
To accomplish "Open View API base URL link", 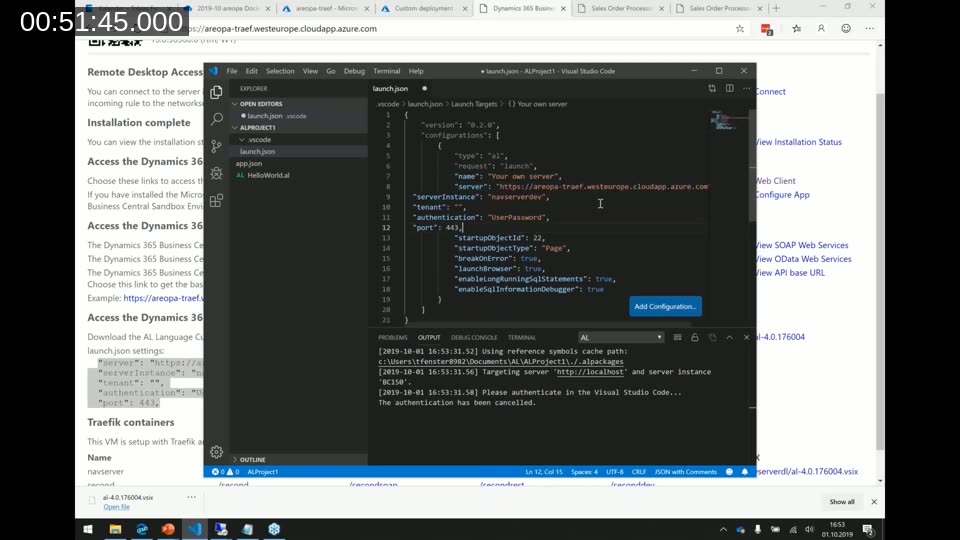I will [x=790, y=273].
